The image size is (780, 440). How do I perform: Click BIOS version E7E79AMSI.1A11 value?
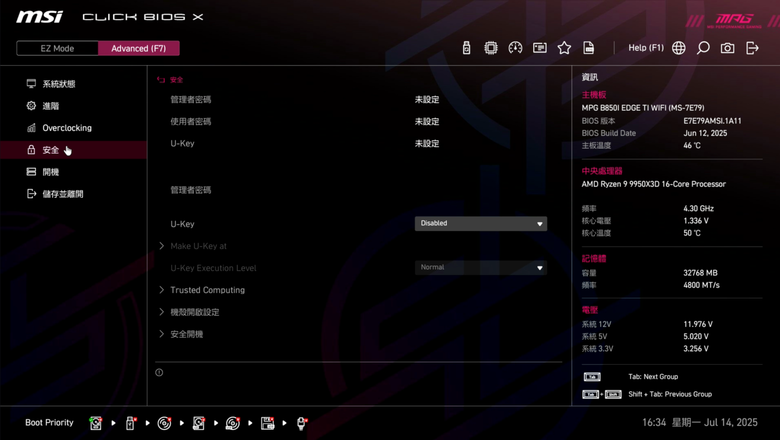point(712,121)
